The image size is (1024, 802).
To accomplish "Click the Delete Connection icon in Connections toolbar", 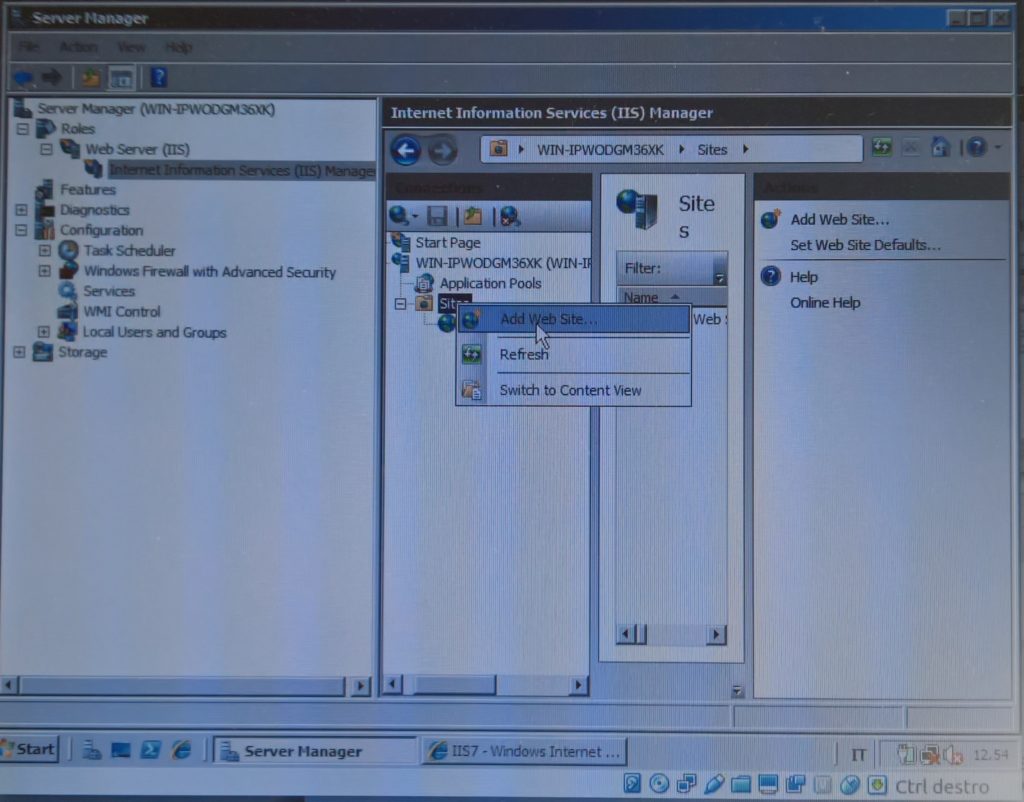I will [510, 216].
